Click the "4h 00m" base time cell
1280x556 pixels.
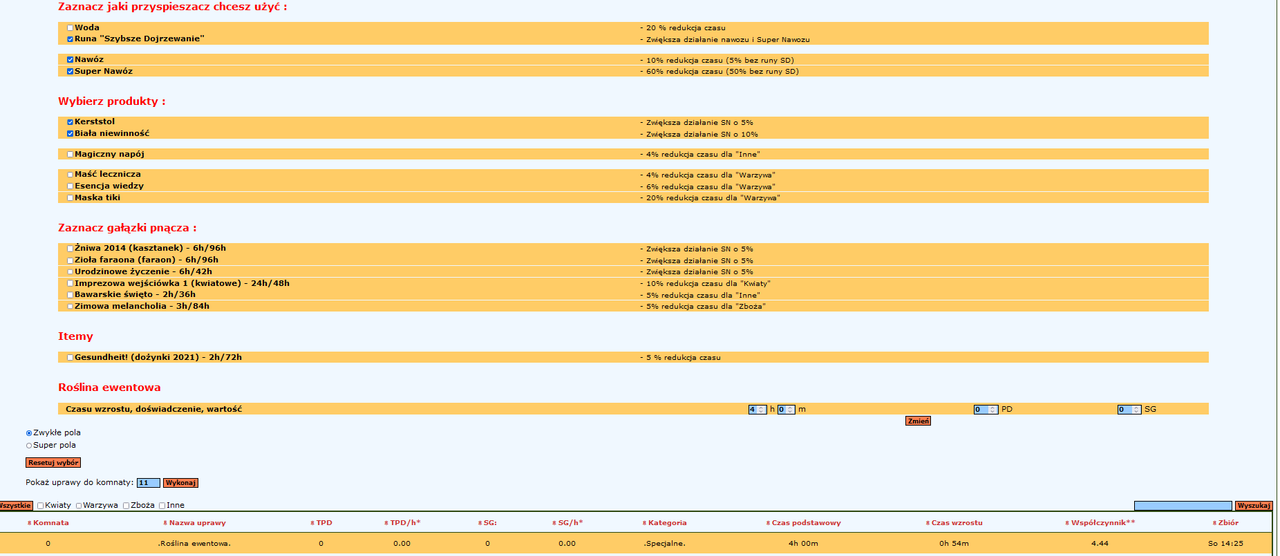[804, 544]
